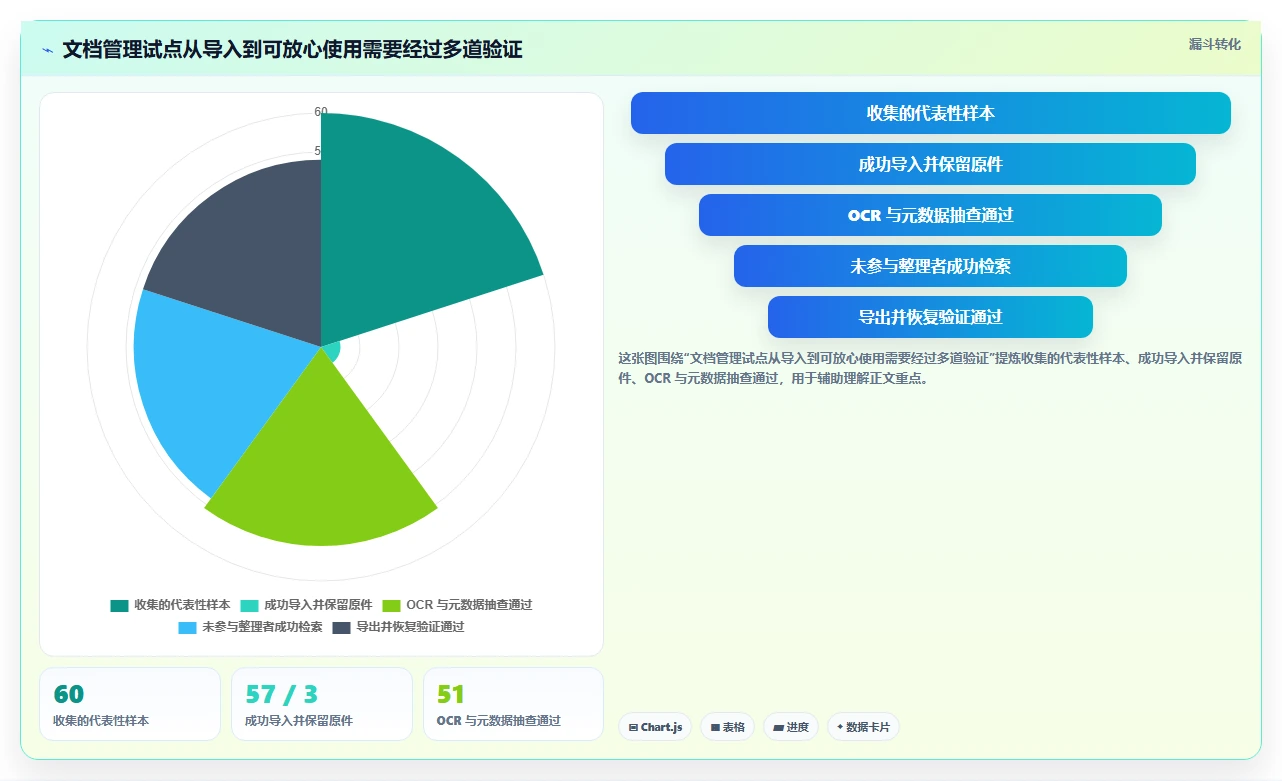Select the Chart.js tag chip
The height and width of the screenshot is (781, 1282).
(x=655, y=727)
